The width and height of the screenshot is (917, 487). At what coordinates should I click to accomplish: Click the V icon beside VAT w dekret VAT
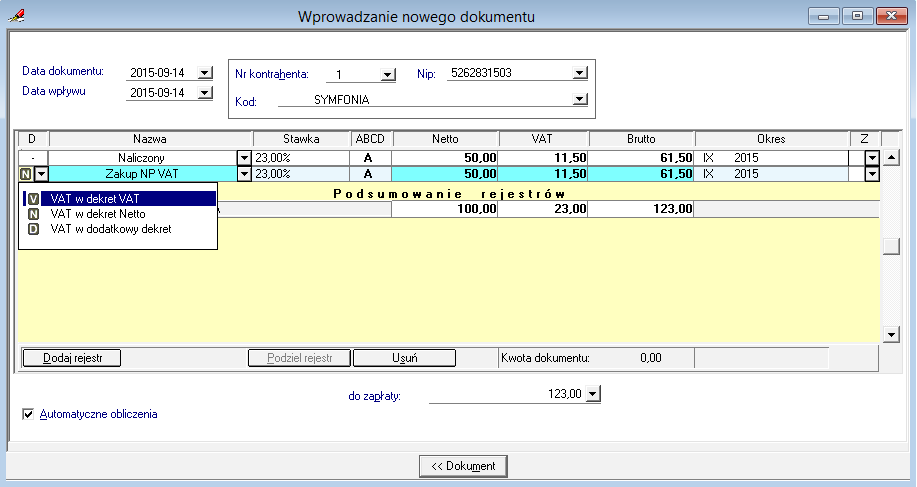click(33, 199)
